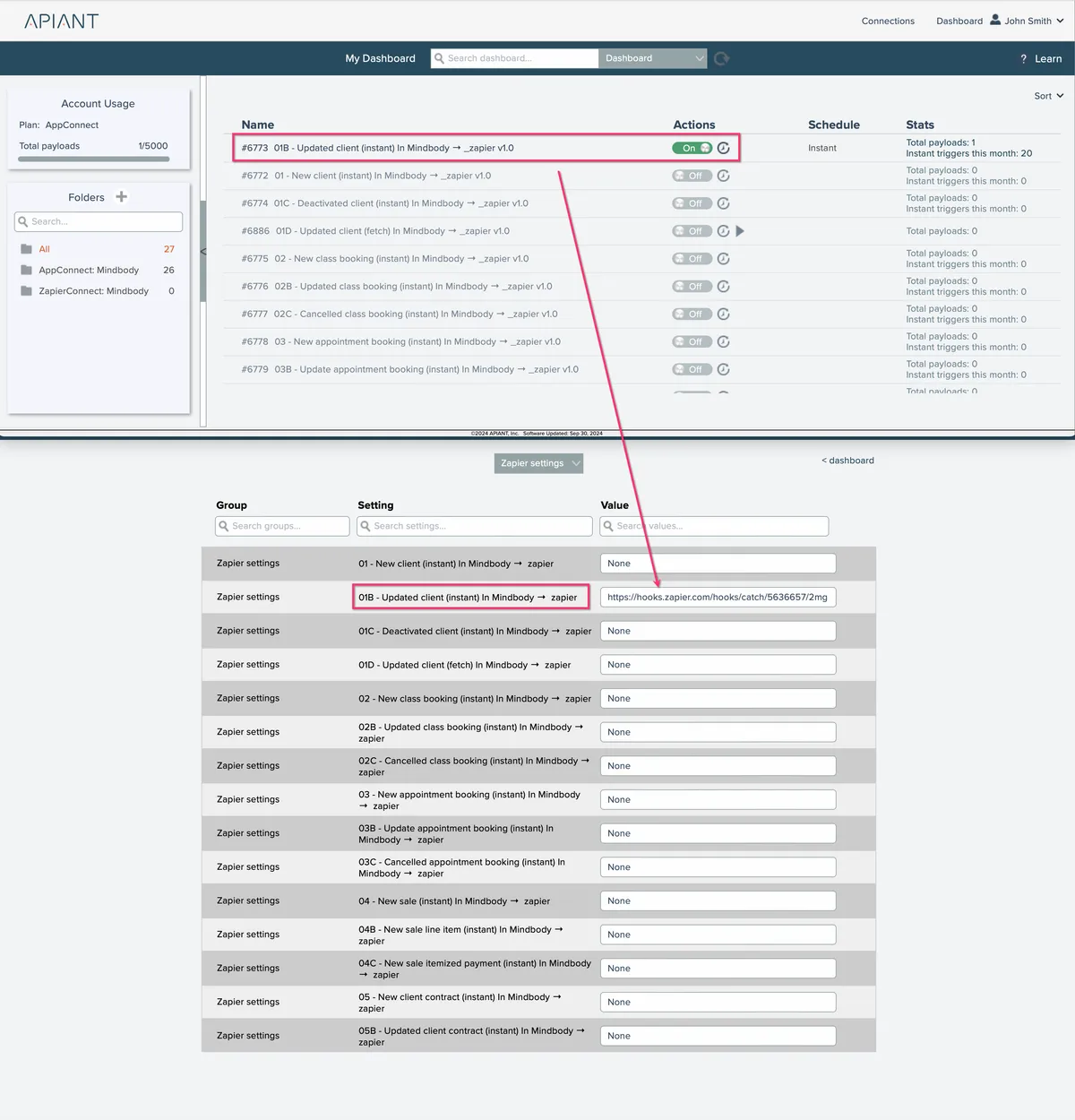Open the All folder
The image size is (1075, 1120).
pyautogui.click(x=44, y=249)
